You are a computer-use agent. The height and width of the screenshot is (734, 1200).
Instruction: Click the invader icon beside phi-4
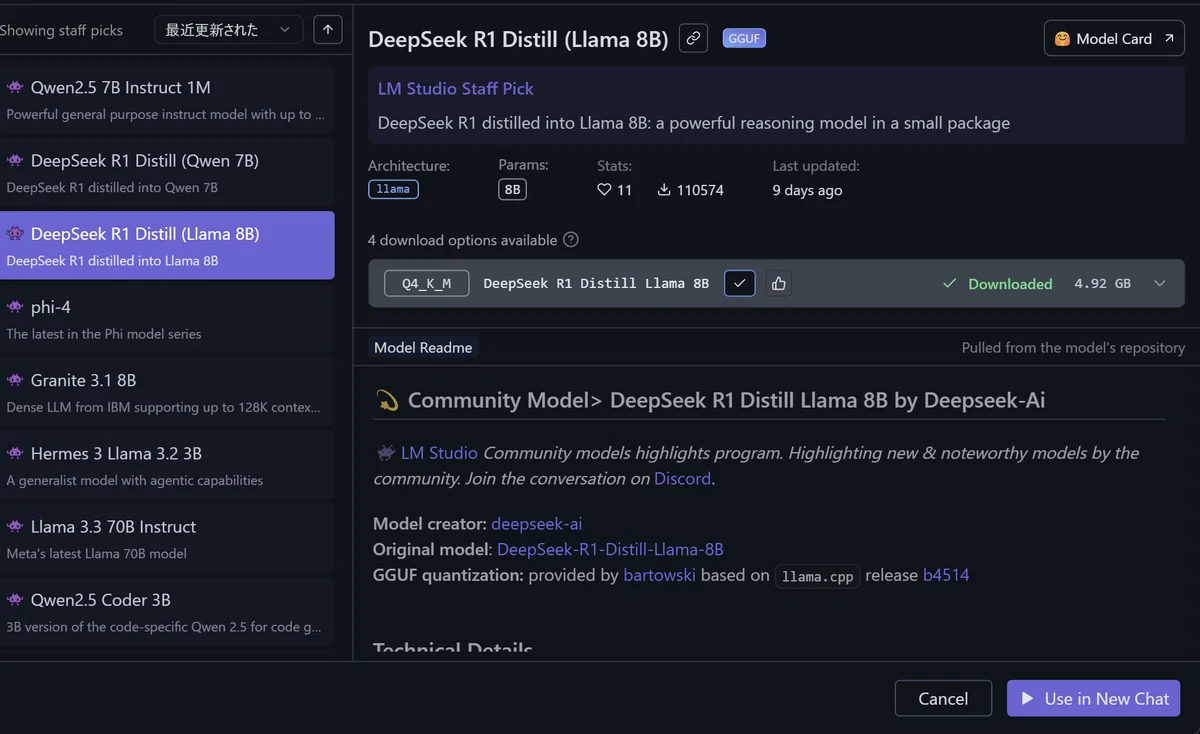(15, 307)
